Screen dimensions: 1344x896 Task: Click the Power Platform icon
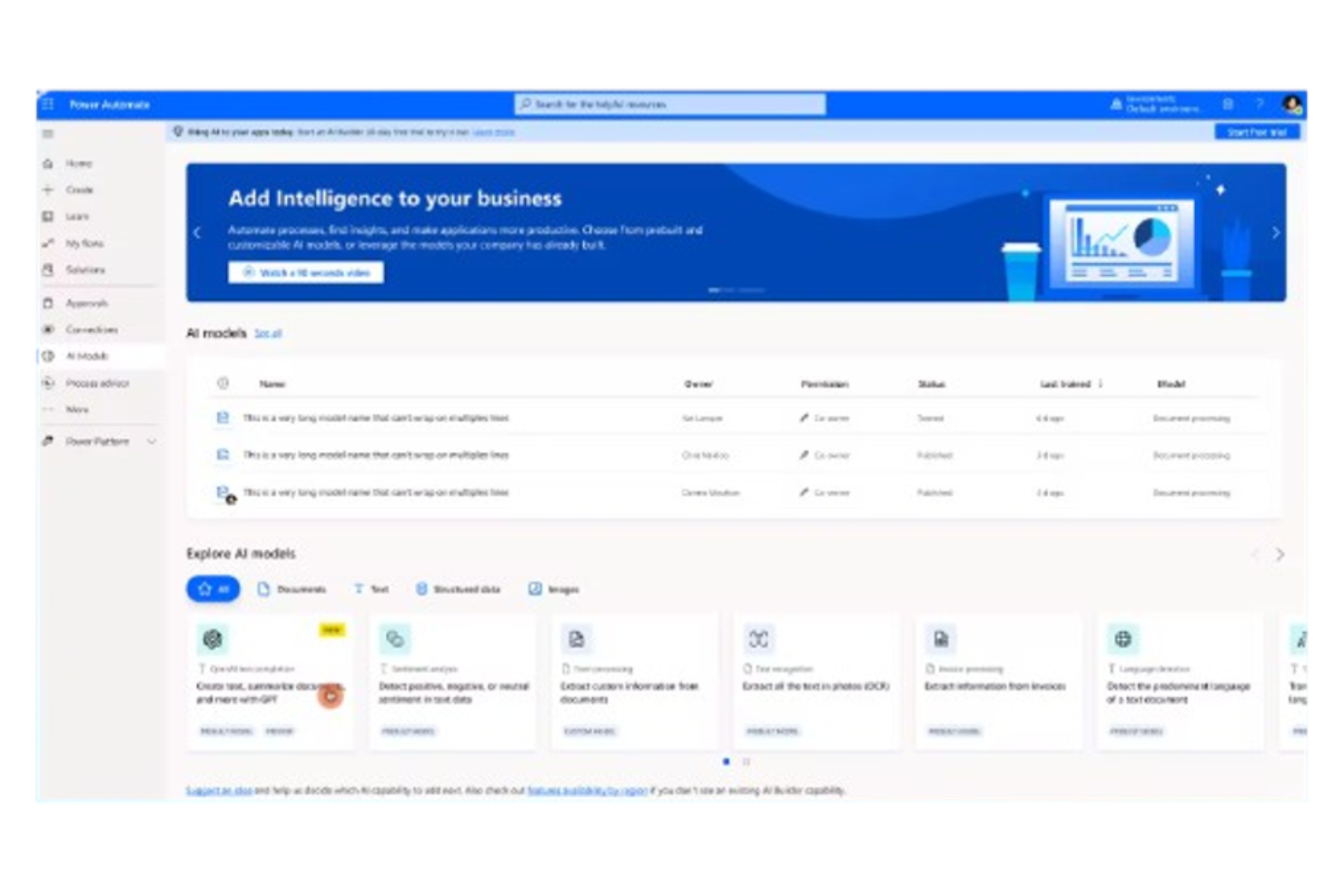[48, 441]
